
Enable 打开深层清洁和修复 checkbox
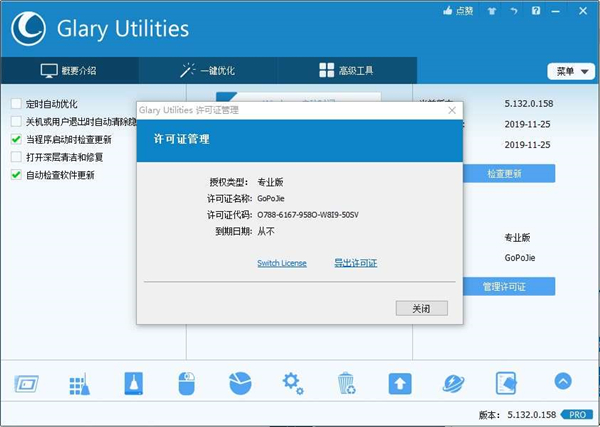coord(16,157)
